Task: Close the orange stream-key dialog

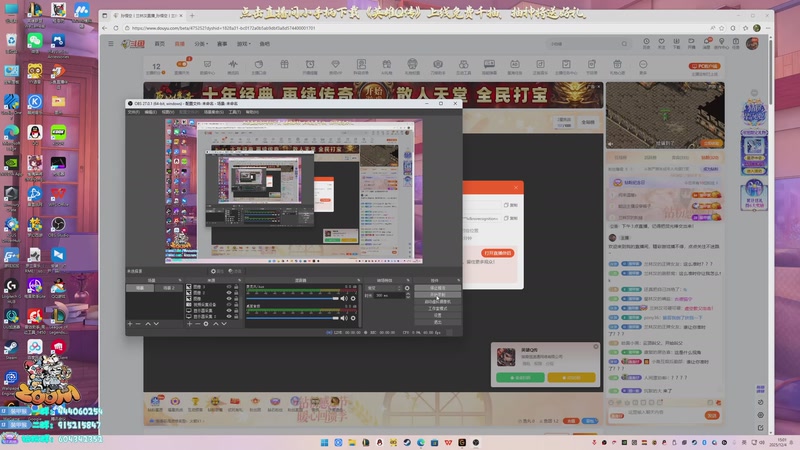Action: tap(515, 187)
